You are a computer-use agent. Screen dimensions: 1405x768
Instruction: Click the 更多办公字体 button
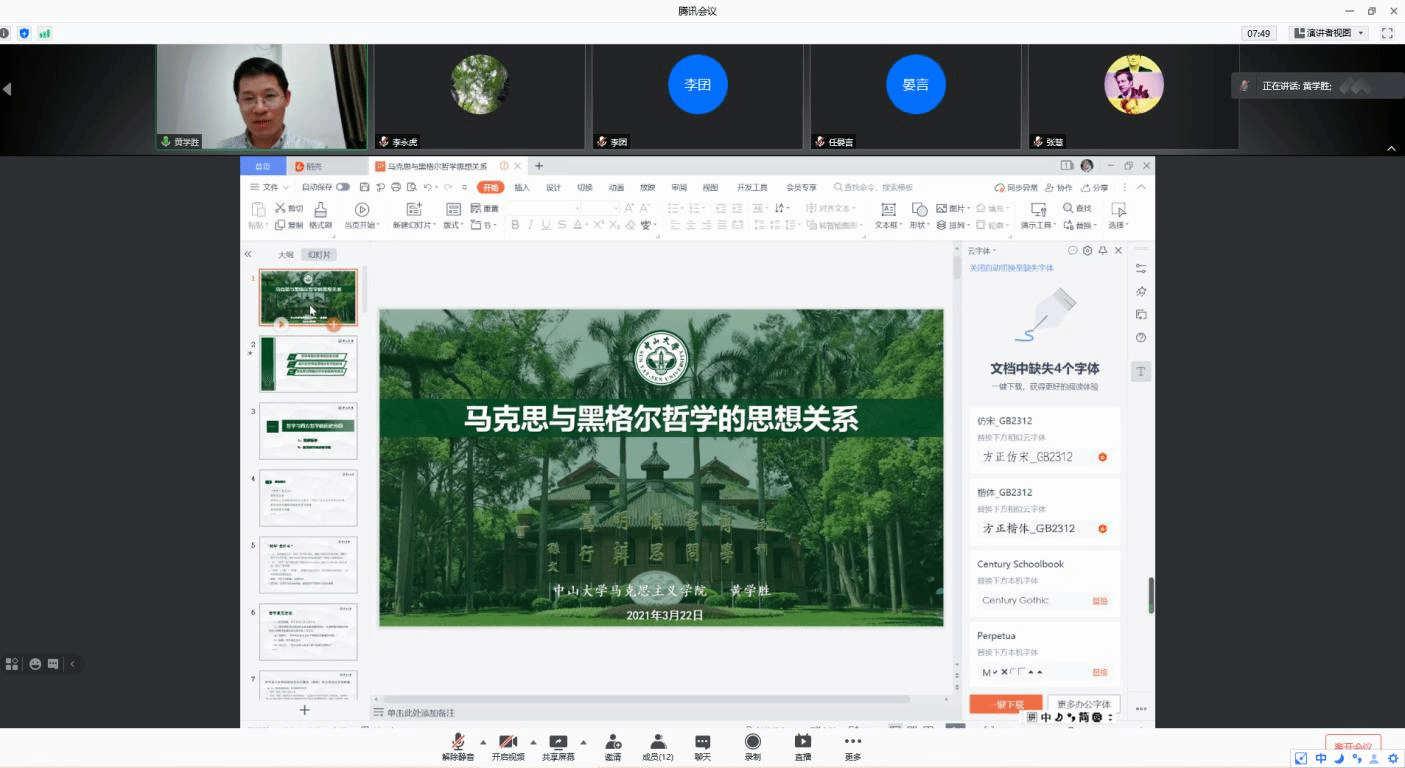tap(1083, 704)
